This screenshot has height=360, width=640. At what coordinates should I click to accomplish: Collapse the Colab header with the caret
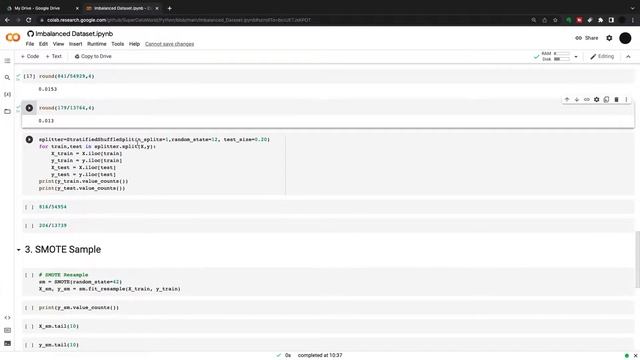point(628,57)
